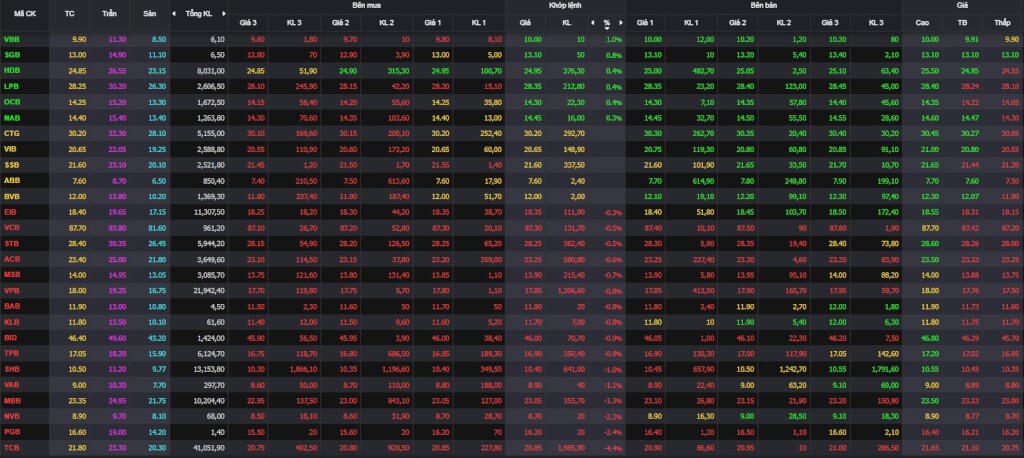Click the -4.4% change cell for TCB
Screen dimensions: 1024x458
[613, 448]
